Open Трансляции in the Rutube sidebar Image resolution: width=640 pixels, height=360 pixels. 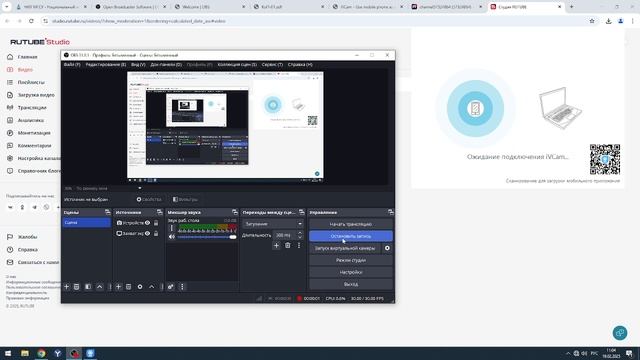32,108
